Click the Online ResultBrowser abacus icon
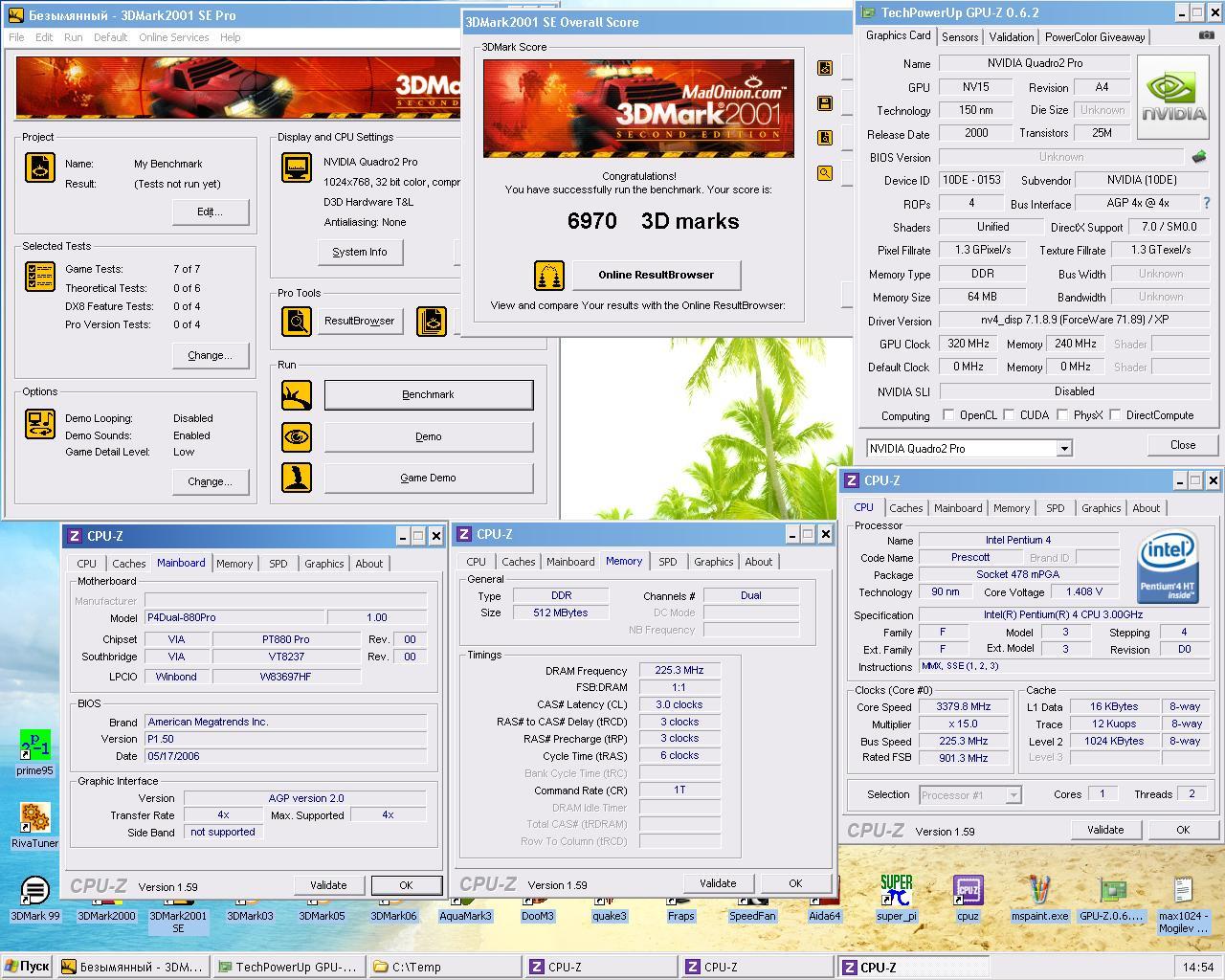This screenshot has height=980, width=1225. click(549, 276)
